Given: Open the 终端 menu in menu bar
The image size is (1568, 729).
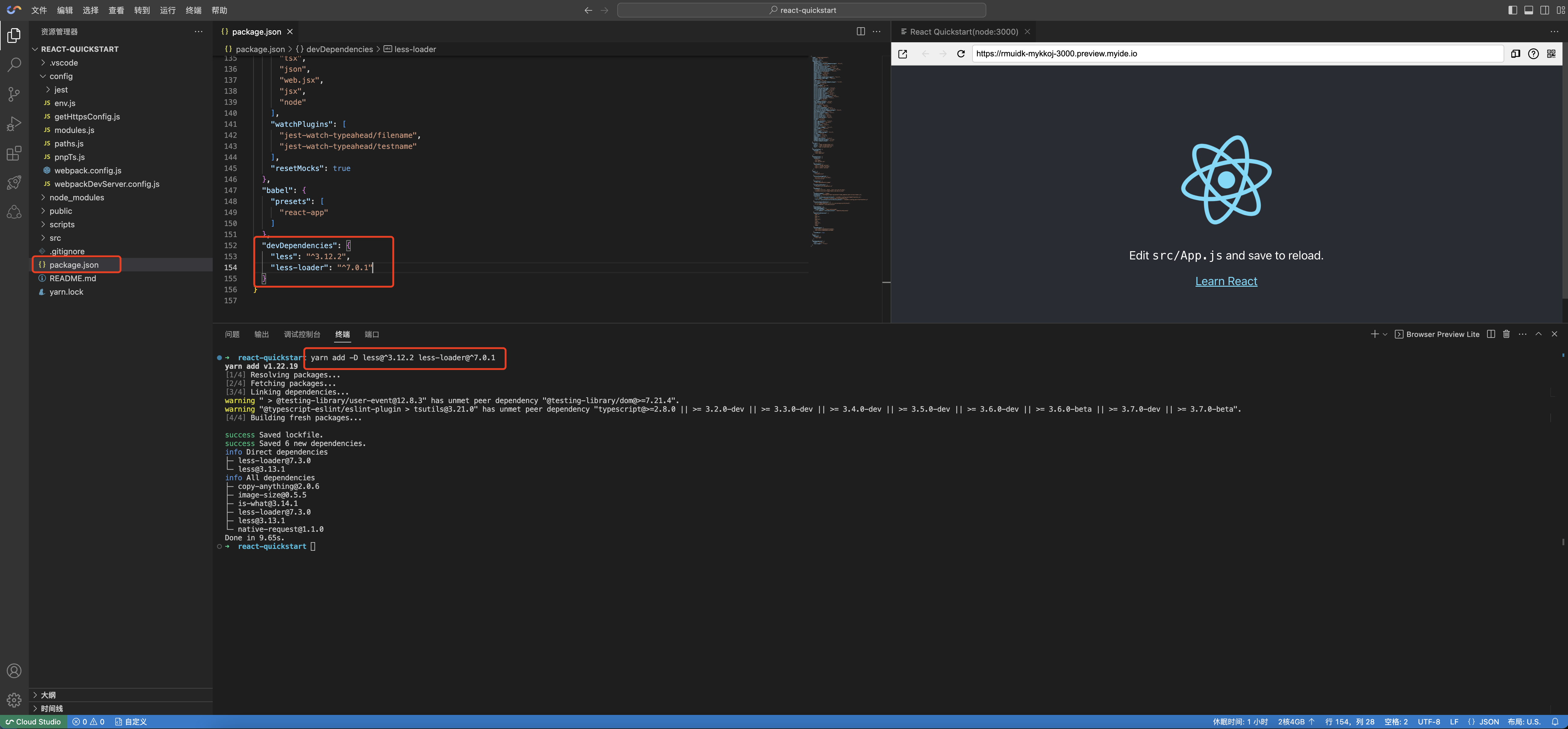Looking at the screenshot, I should (x=194, y=10).
